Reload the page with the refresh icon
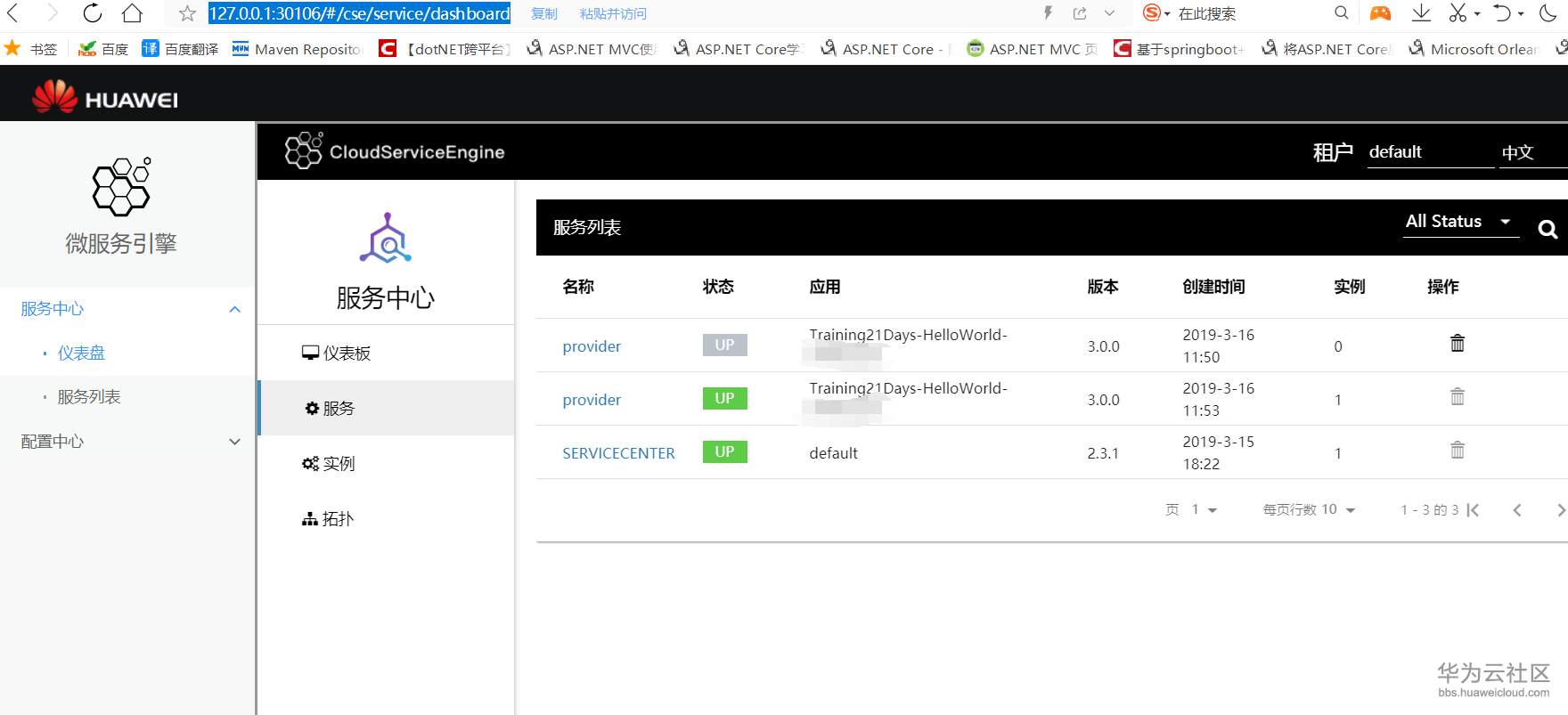The height and width of the screenshot is (715, 1568). pos(92,13)
